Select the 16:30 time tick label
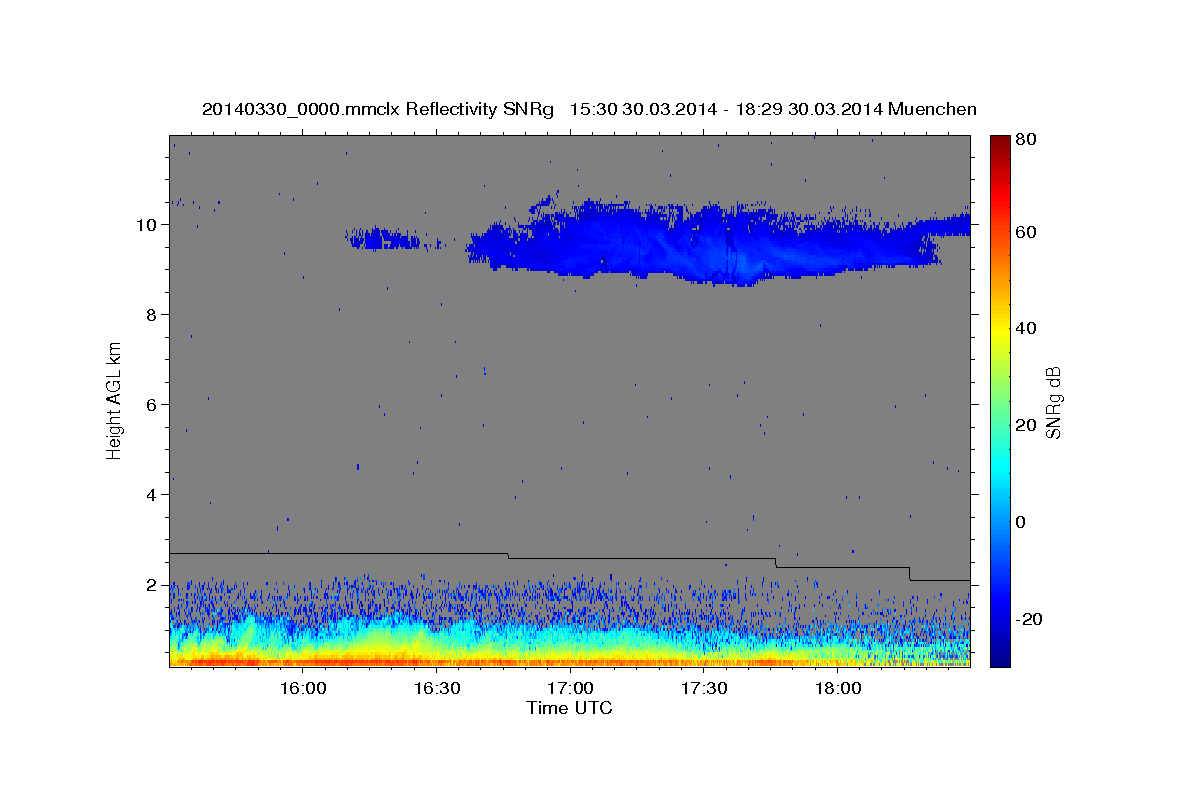This screenshot has width=1200, height=800. tap(437, 689)
